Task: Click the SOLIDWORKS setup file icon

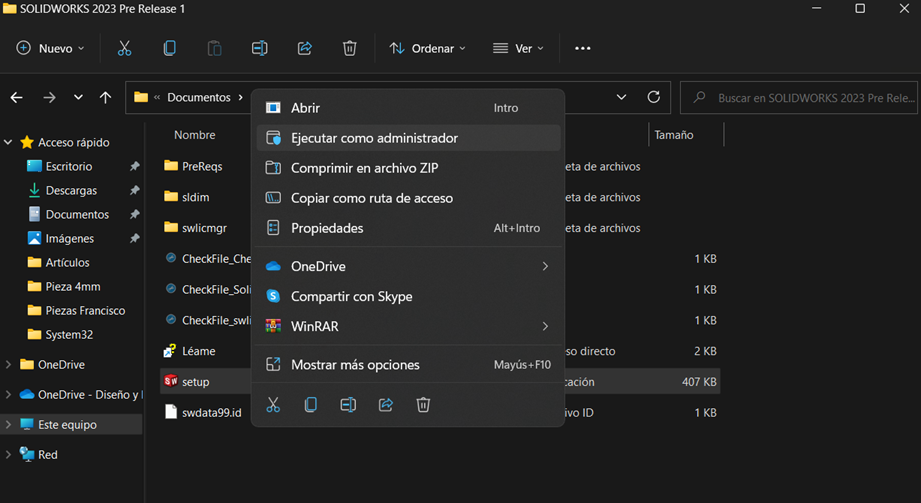Action: tap(170, 381)
